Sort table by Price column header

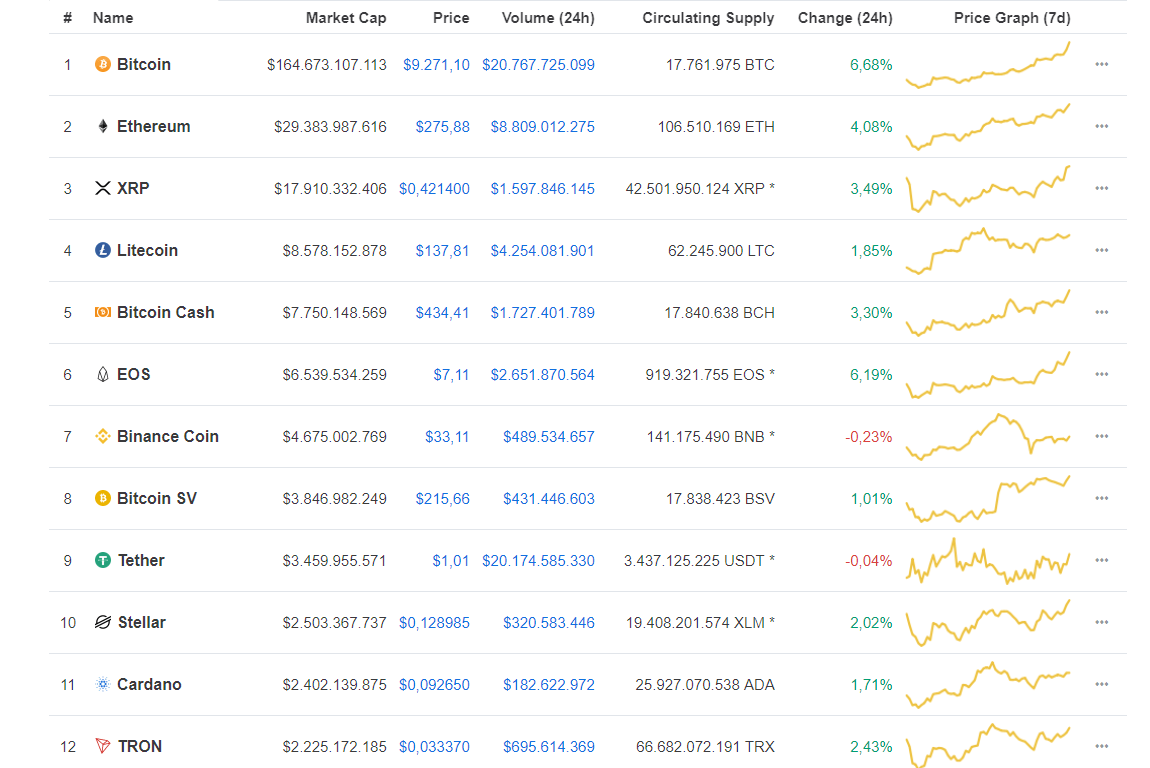[451, 18]
